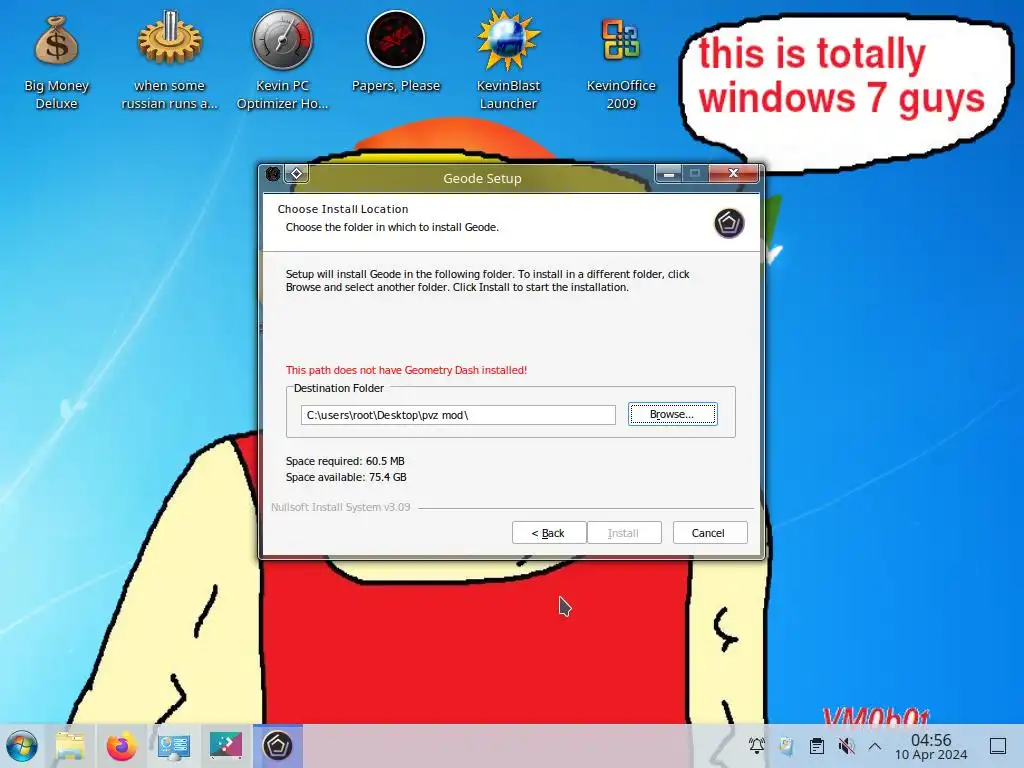Cancel the Geode installation

coord(710,533)
